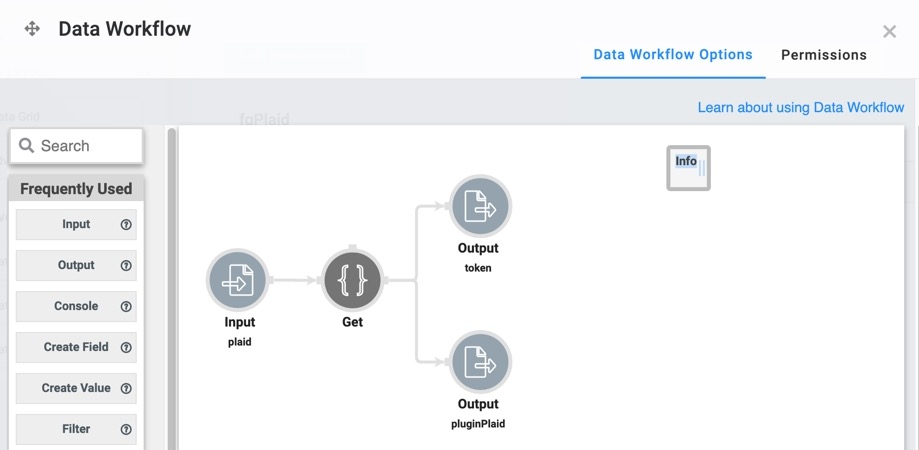The image size is (919, 450).
Task: Open help for the Filter operator
Action: [126, 429]
